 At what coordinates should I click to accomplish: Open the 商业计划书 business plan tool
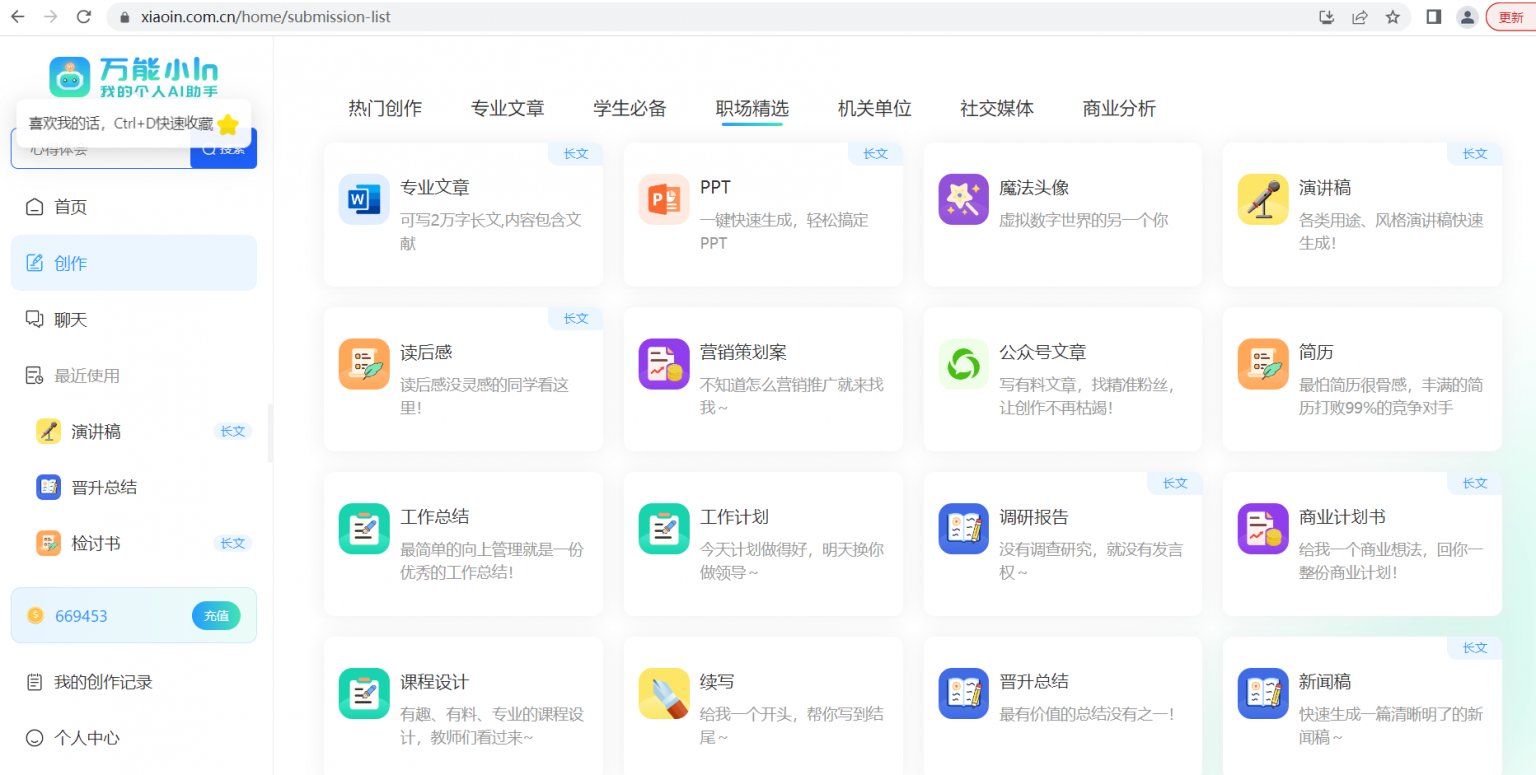(x=1362, y=544)
